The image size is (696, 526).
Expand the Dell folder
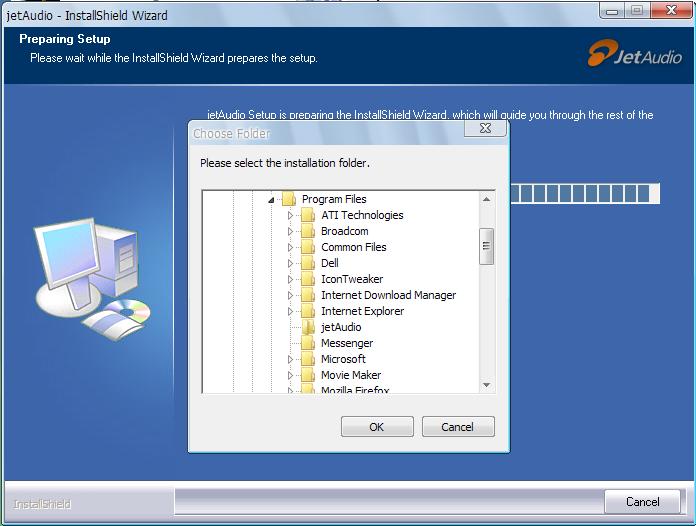(290, 263)
